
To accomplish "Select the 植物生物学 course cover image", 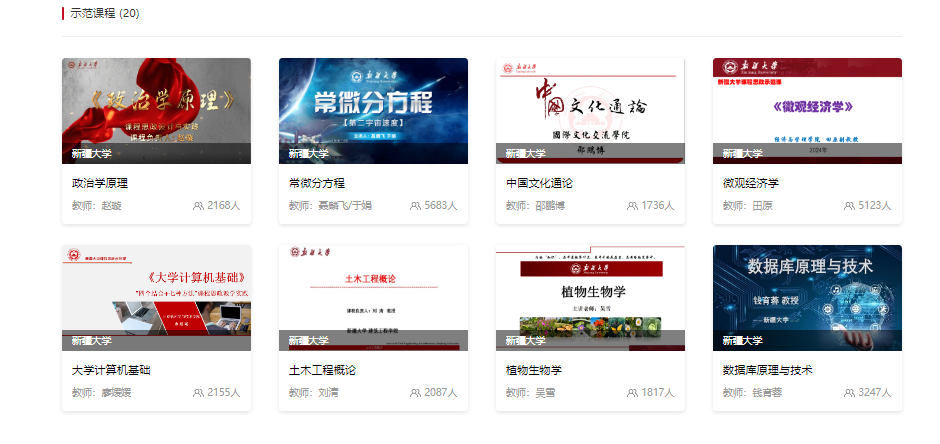I will pos(590,297).
